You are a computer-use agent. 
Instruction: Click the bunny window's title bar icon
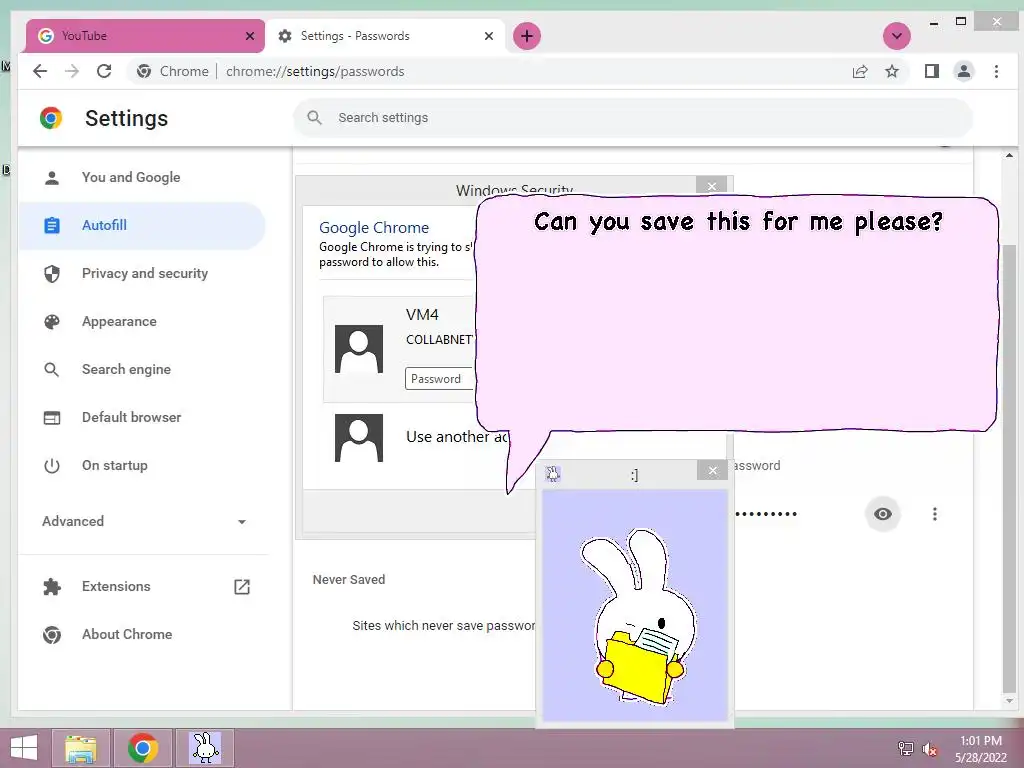coord(552,473)
